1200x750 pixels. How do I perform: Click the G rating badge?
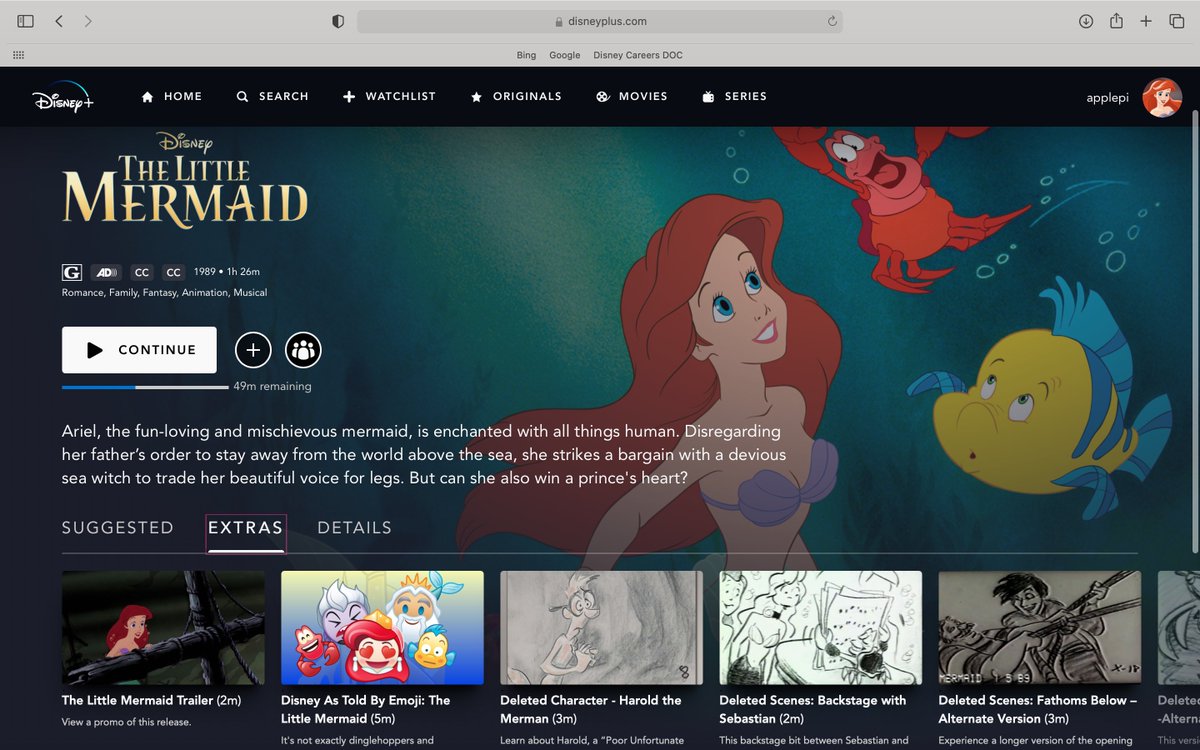pyautogui.click(x=72, y=272)
